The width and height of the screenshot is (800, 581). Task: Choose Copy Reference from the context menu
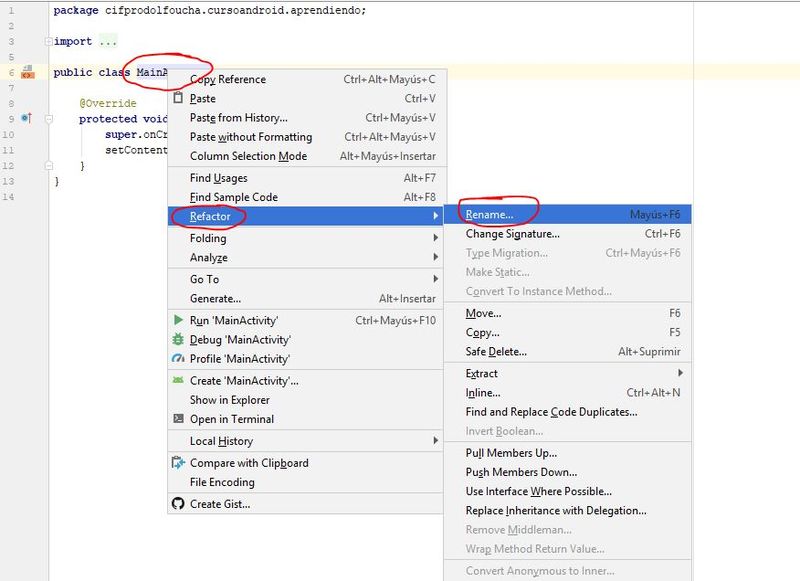click(306, 79)
